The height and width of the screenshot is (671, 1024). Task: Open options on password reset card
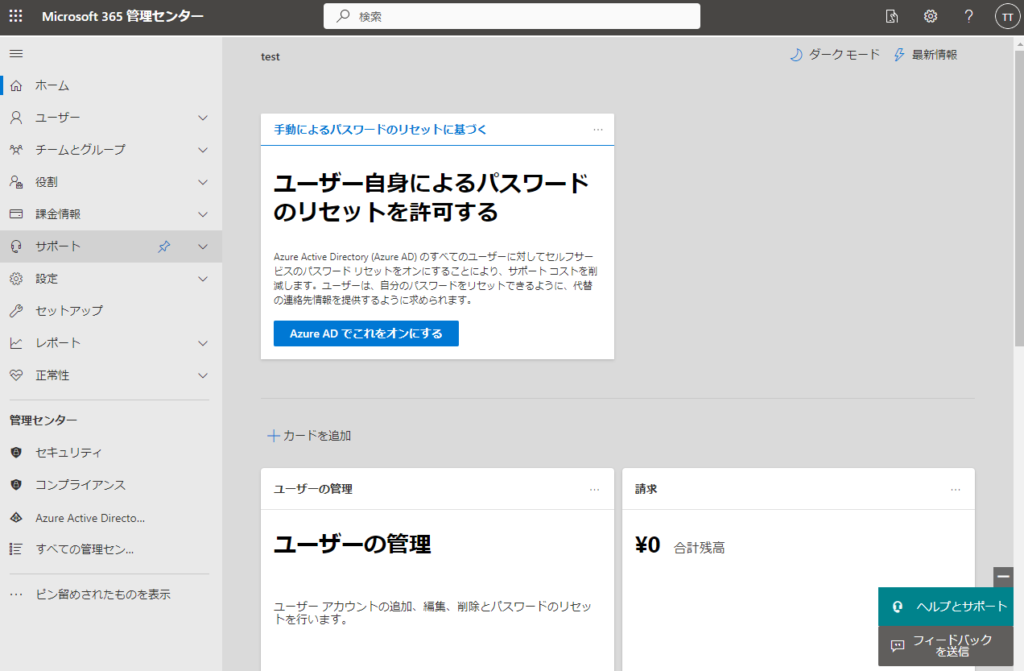coord(598,129)
